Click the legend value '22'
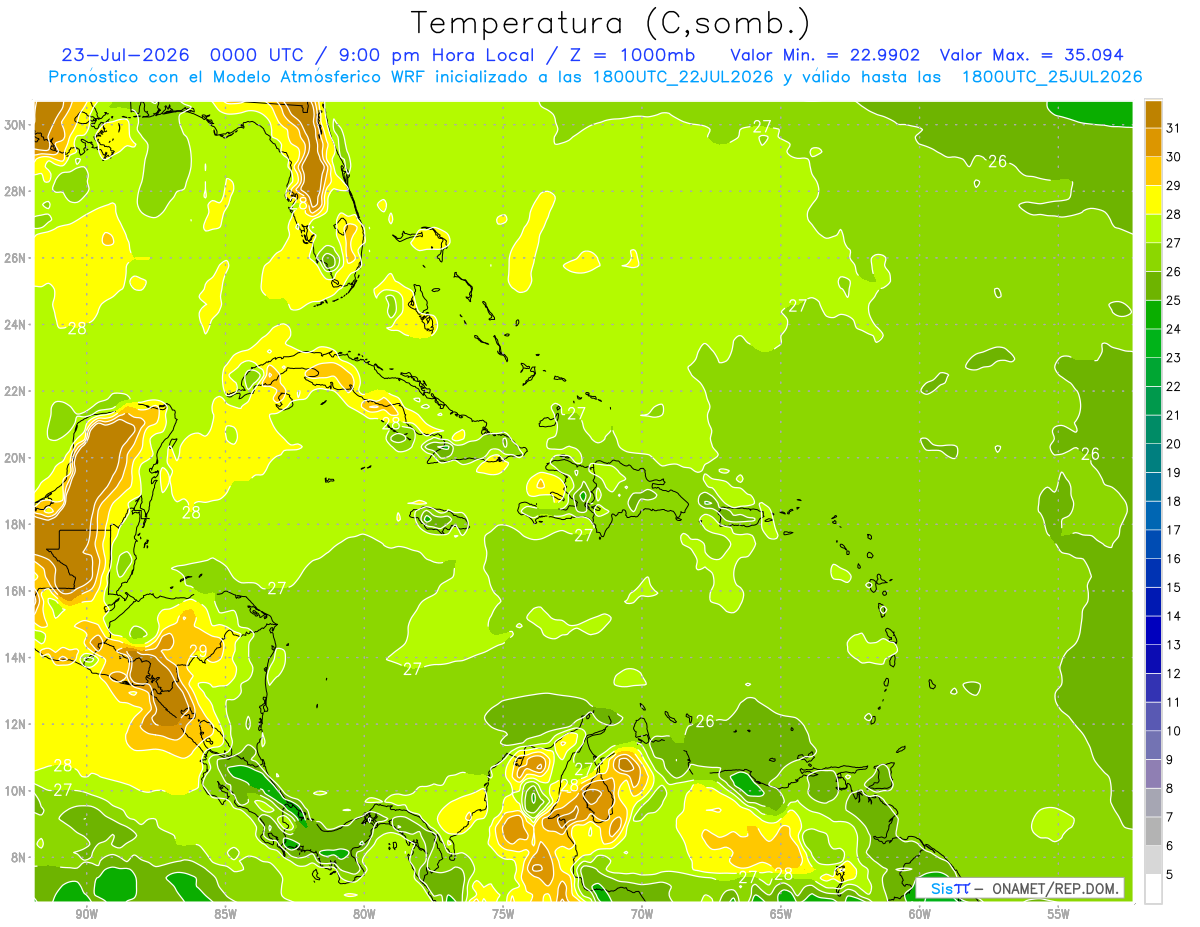 [1174, 386]
